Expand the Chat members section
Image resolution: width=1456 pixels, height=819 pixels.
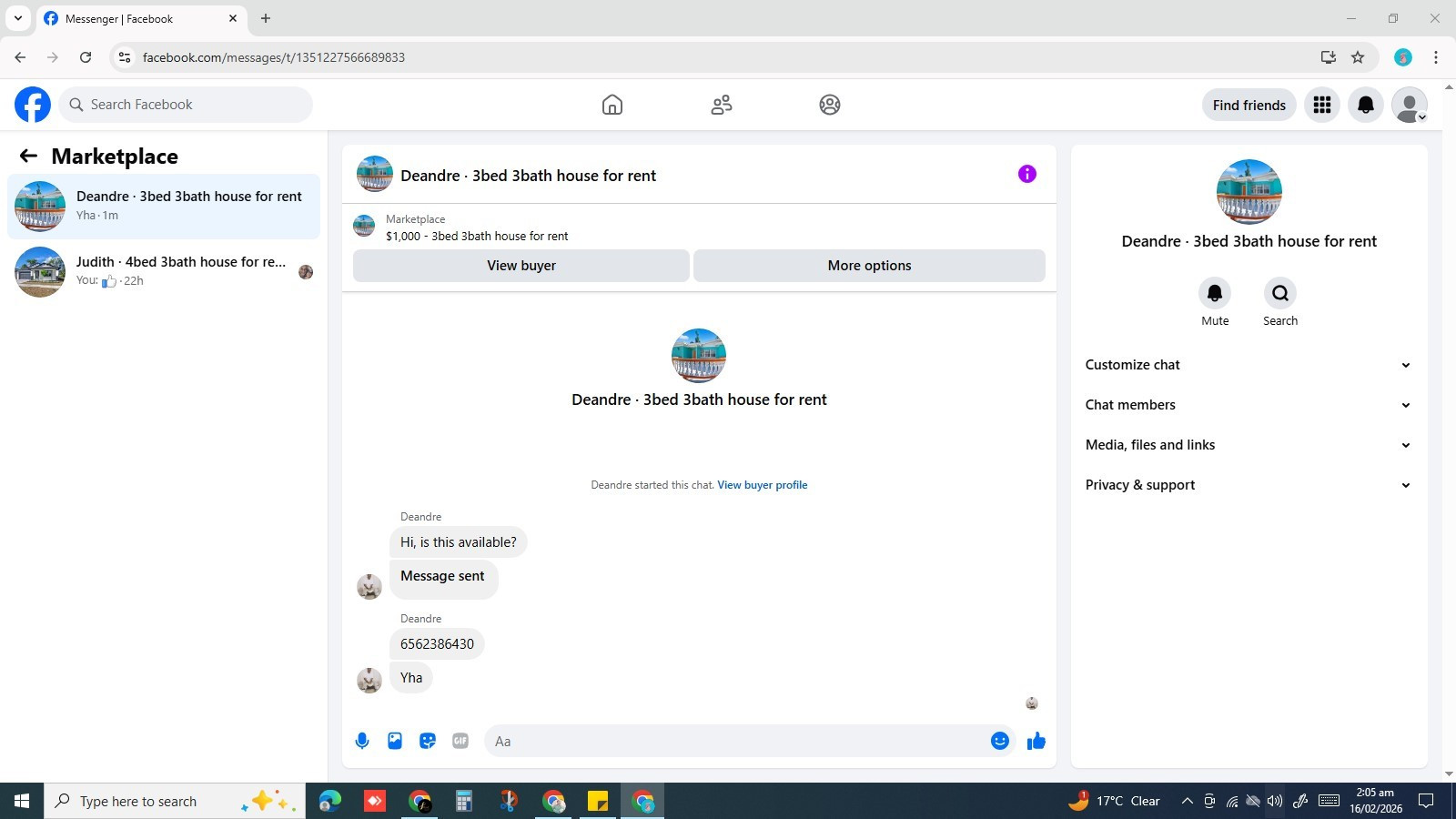click(x=1249, y=405)
